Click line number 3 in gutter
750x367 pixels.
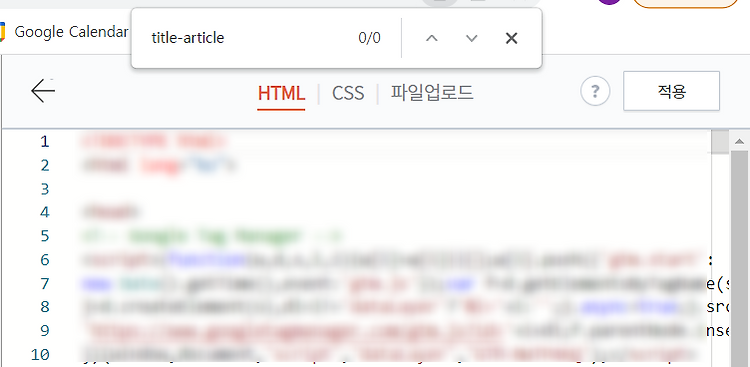click(44, 189)
